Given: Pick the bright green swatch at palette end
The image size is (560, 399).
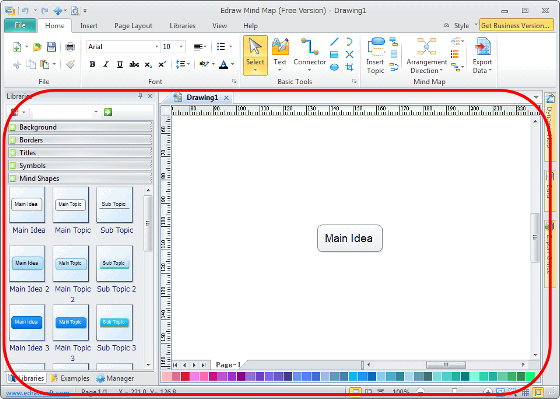Looking at the screenshot, I should 531,376.
